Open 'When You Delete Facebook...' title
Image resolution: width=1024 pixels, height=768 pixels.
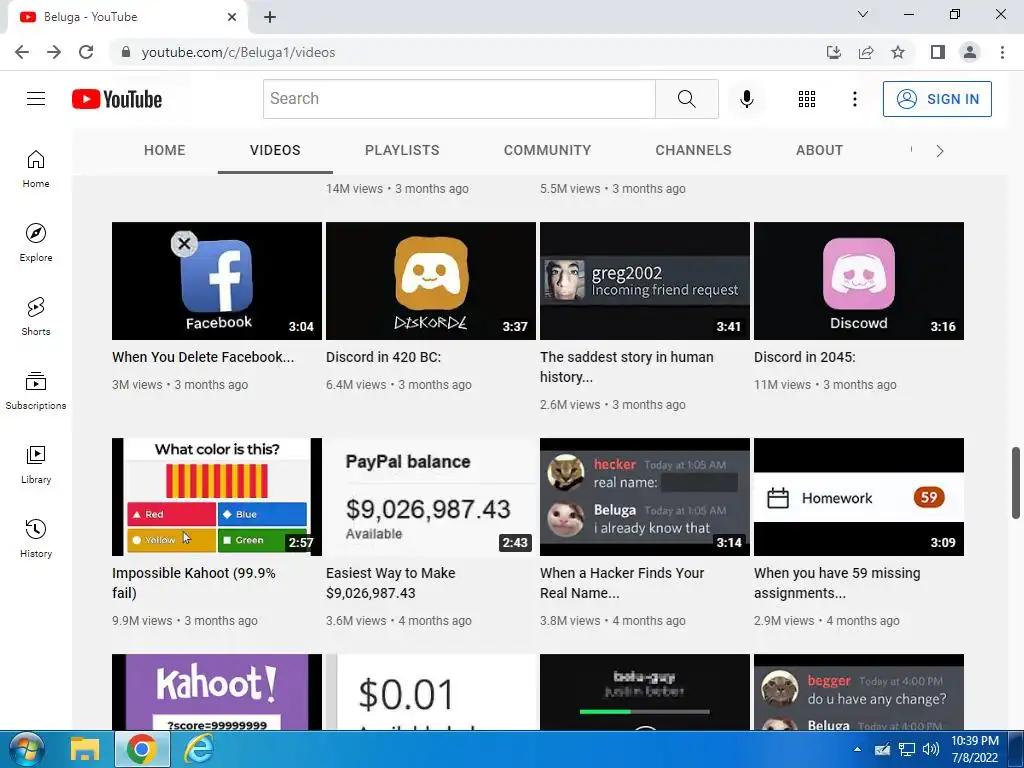click(203, 357)
